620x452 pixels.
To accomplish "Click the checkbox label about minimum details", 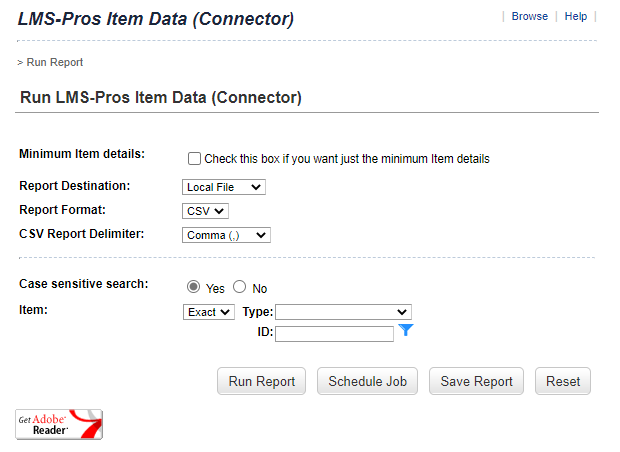I will [x=346, y=159].
